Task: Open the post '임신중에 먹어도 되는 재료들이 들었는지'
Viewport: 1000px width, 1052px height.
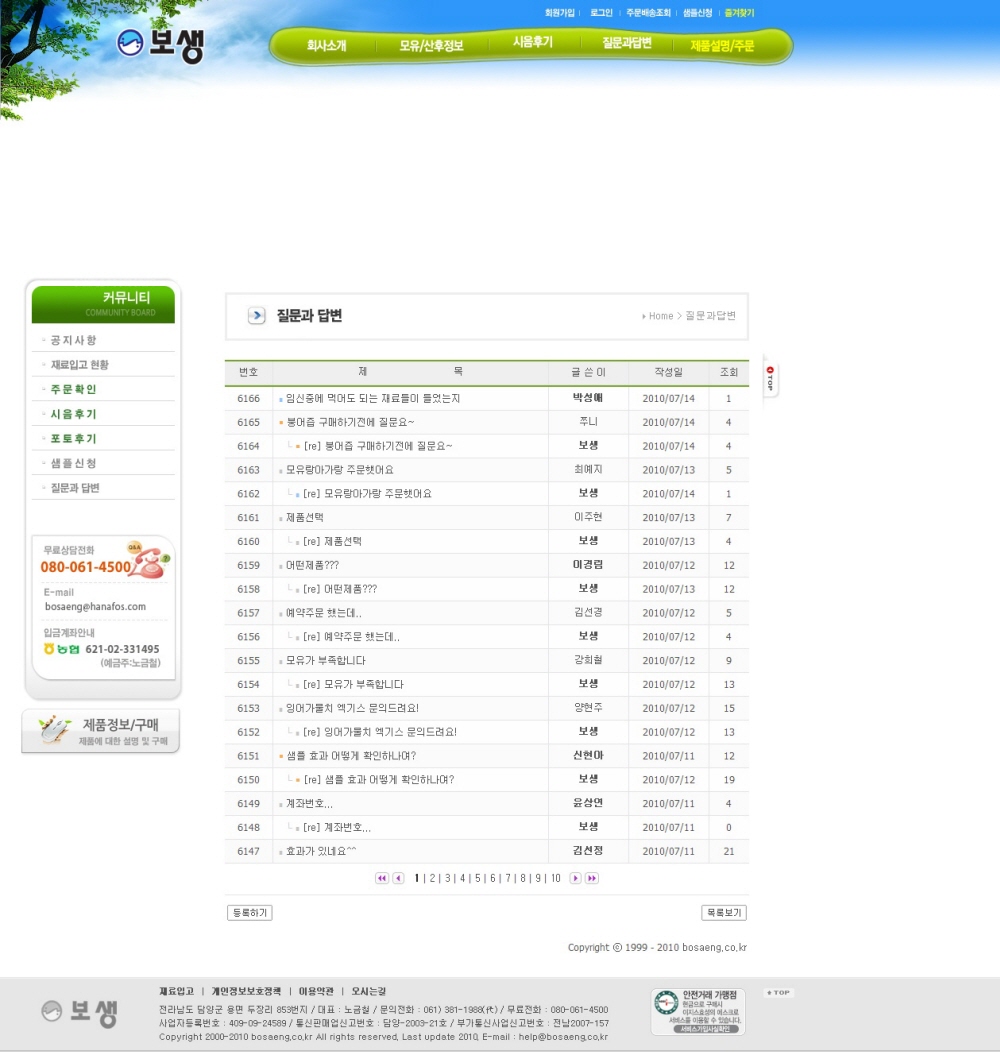Action: tap(373, 398)
